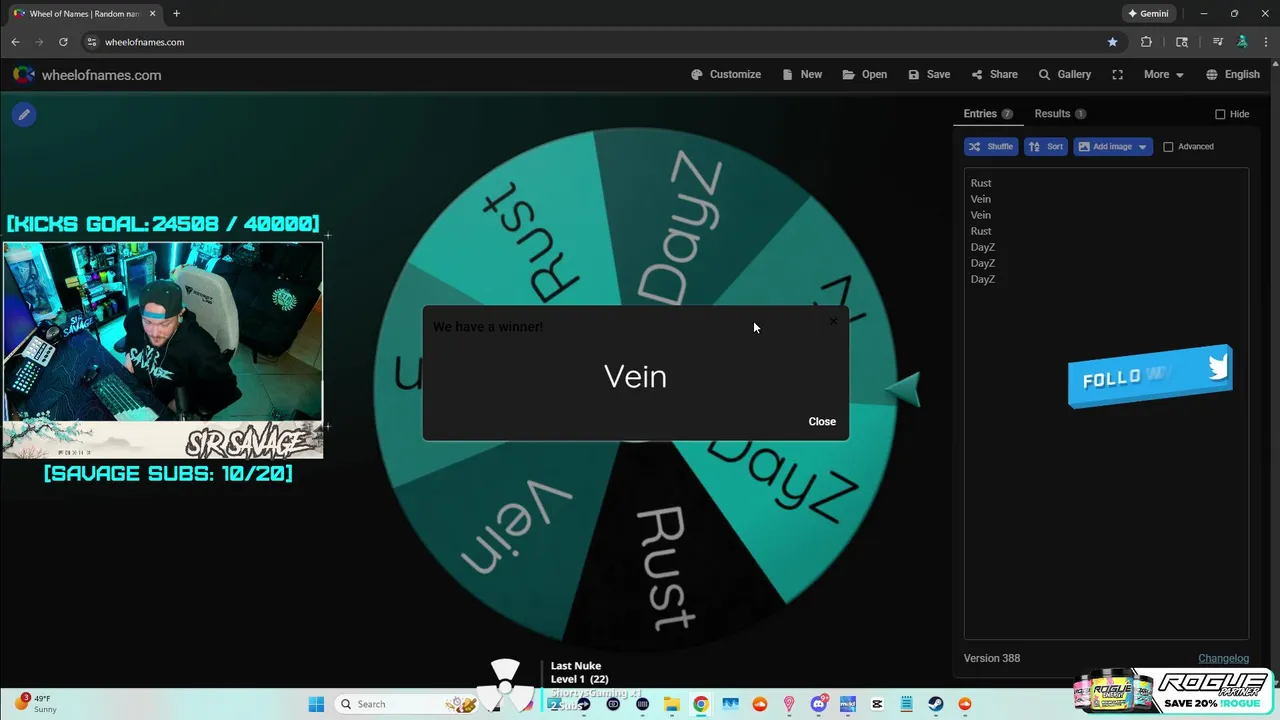This screenshot has width=1280, height=720.
Task: View site information icon in address bar
Action: pyautogui.click(x=92, y=42)
